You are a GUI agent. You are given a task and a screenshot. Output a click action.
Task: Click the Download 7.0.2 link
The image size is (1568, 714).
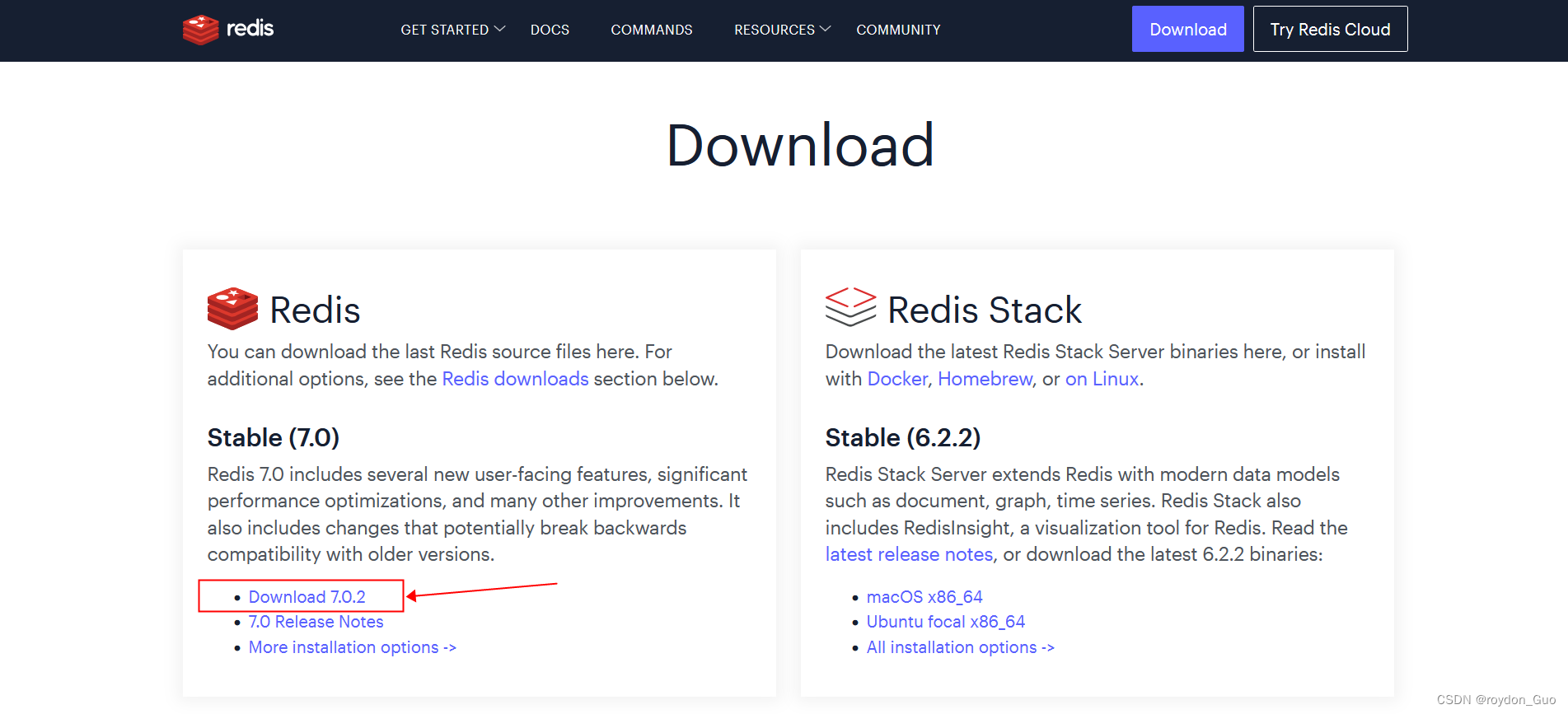tap(307, 597)
